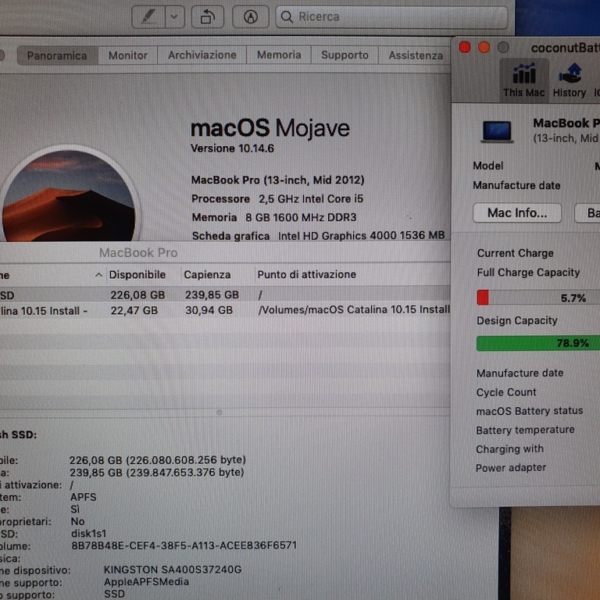Image resolution: width=600 pixels, height=600 pixels.
Task: Click the This Mac icon in coconutBattery
Action: pos(524,80)
